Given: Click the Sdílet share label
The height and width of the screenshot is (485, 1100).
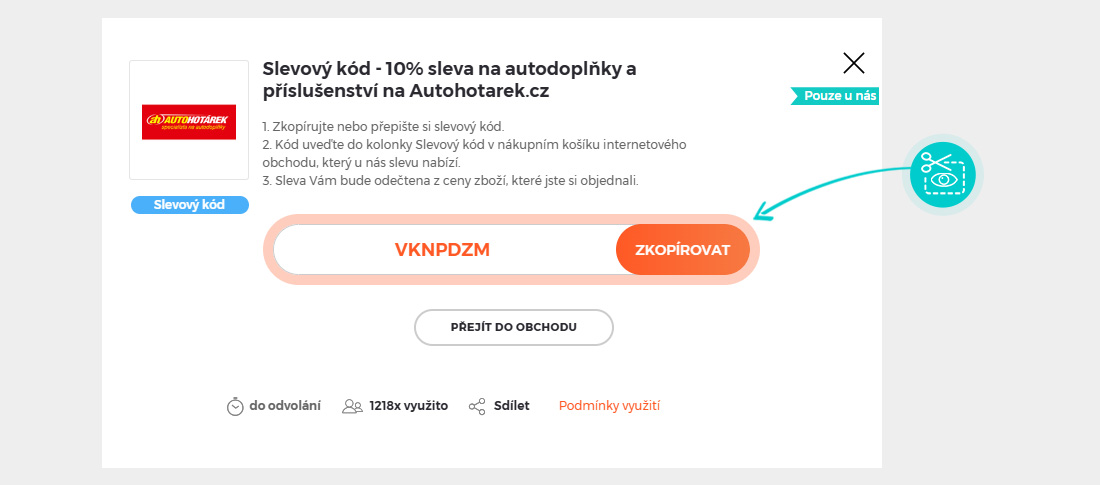Looking at the screenshot, I should [511, 406].
